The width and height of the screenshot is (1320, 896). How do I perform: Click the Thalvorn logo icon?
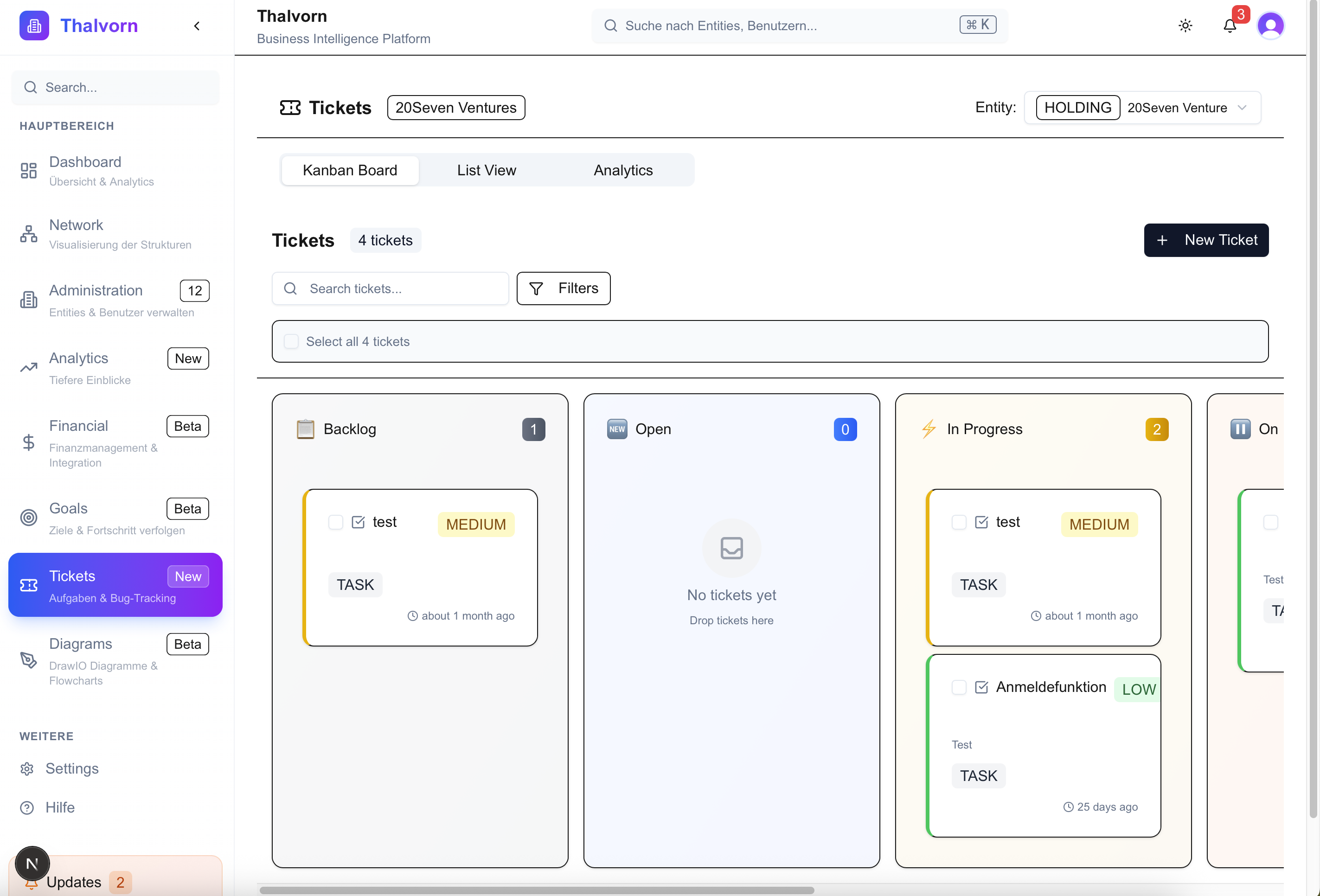pos(34,26)
